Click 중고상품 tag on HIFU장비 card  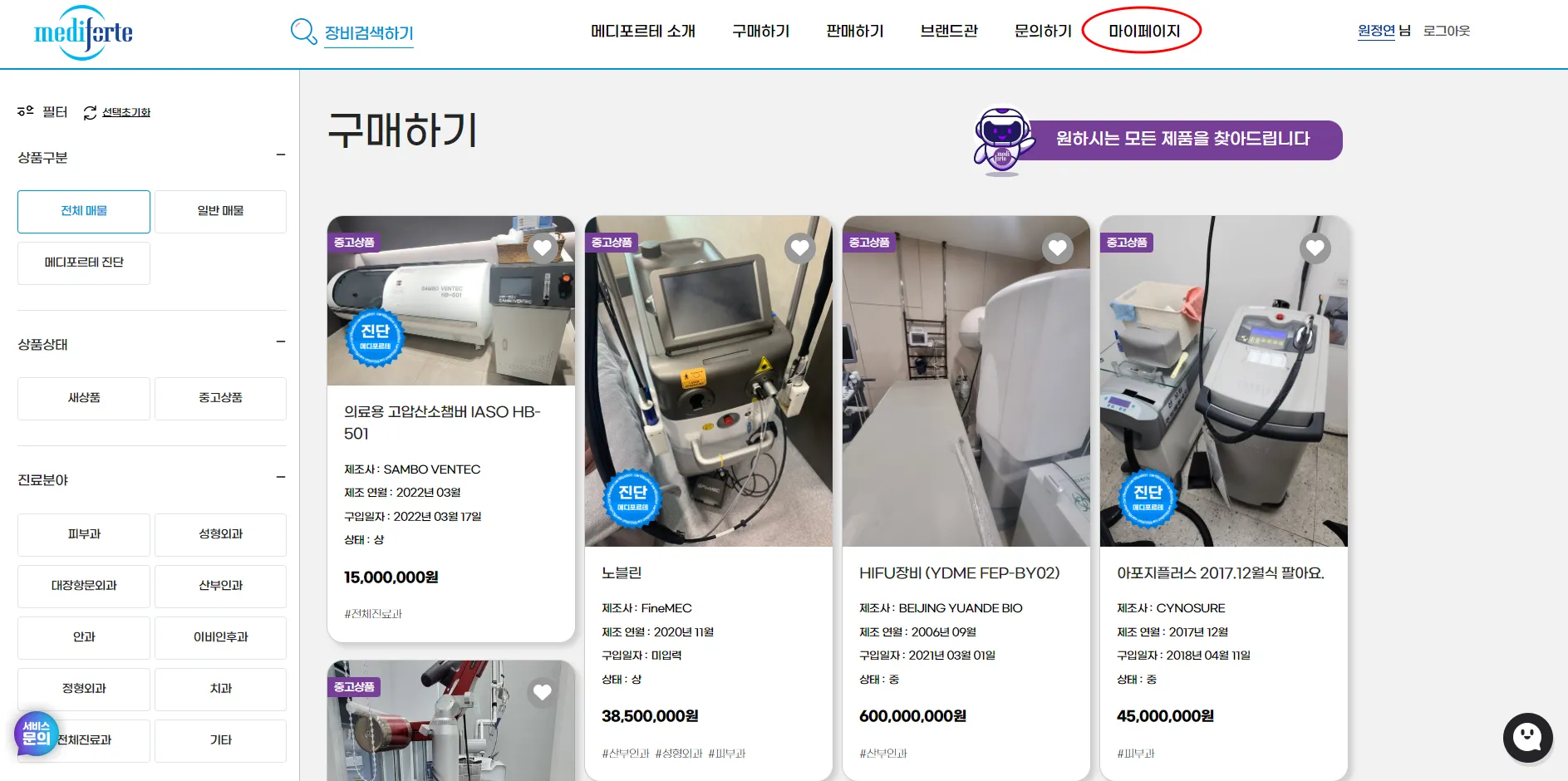pos(869,243)
